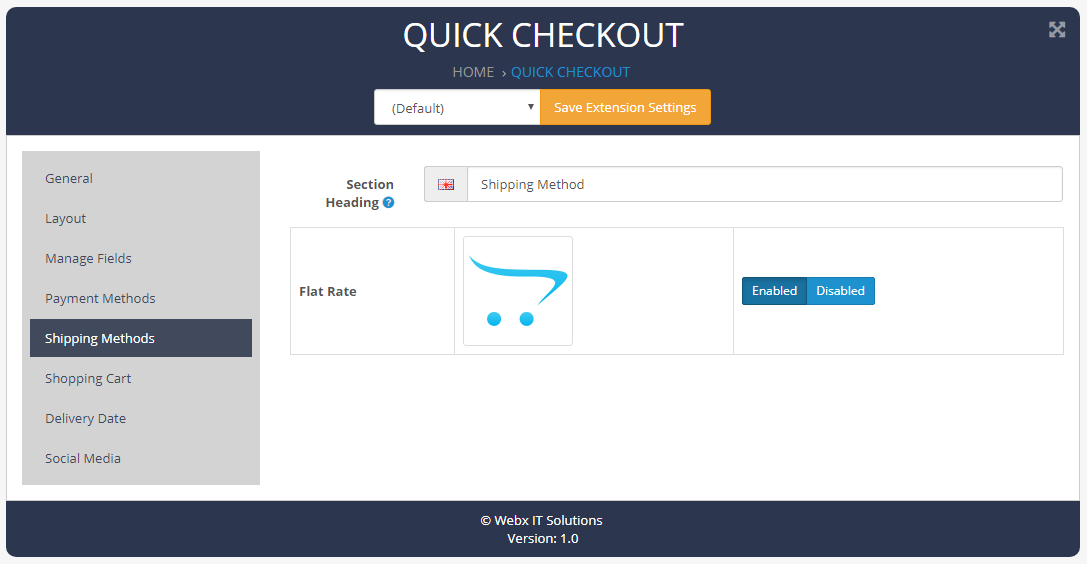Switch to the Layout tab
Viewport: 1087px width, 564px height.
66,219
